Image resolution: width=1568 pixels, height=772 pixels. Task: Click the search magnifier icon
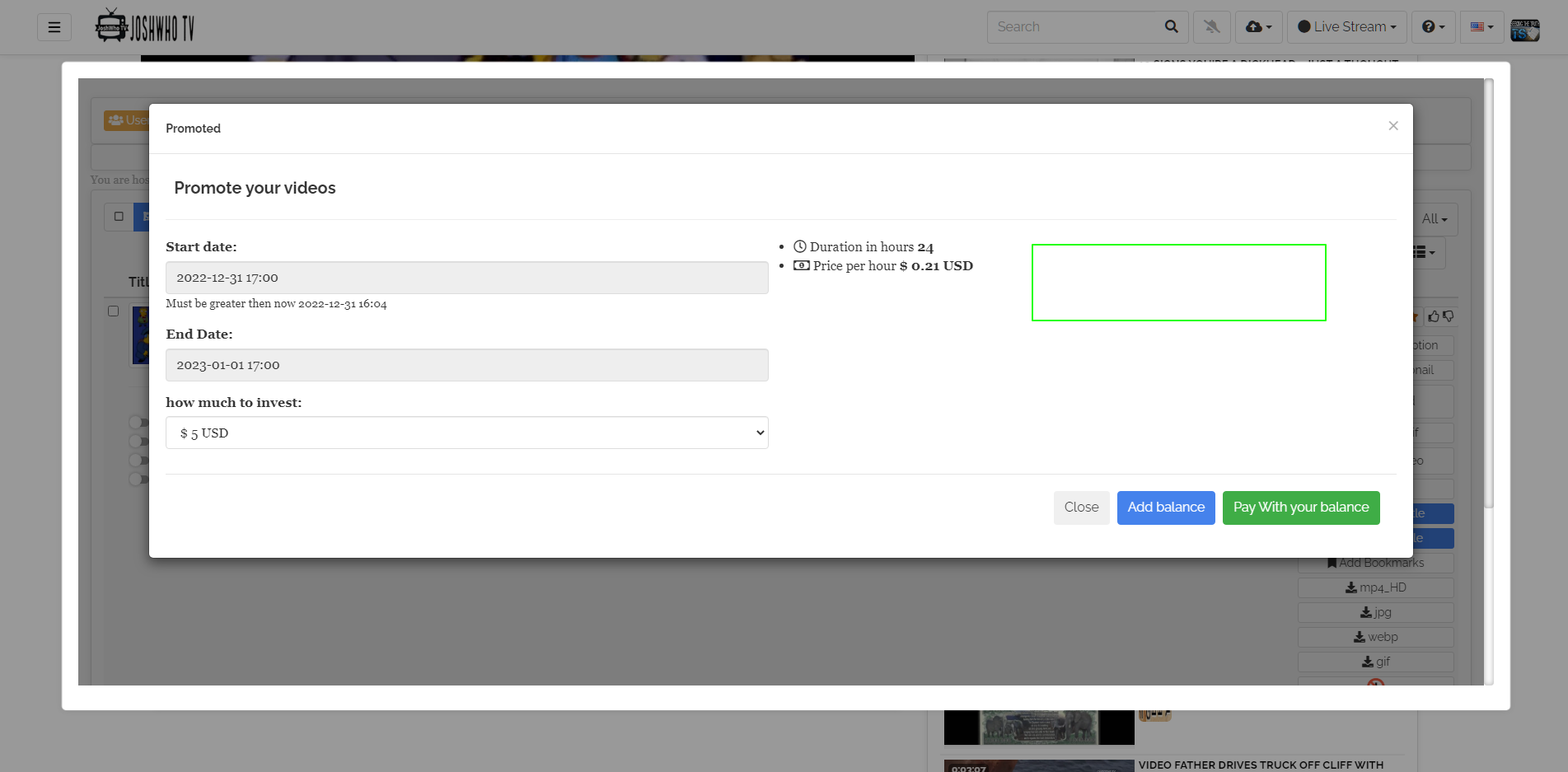[1171, 26]
